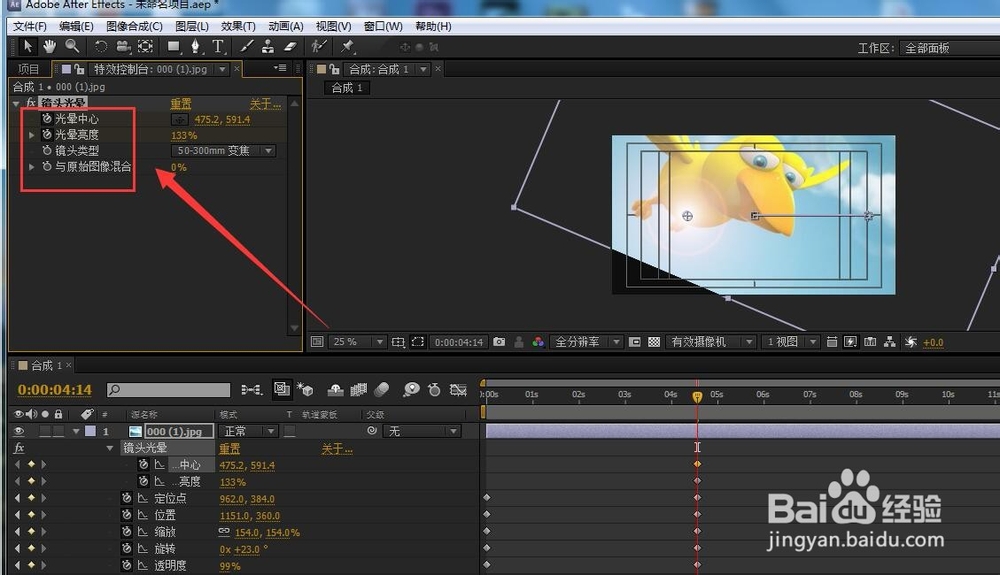Toggle the transparency grid checkerboard button

coord(654,342)
